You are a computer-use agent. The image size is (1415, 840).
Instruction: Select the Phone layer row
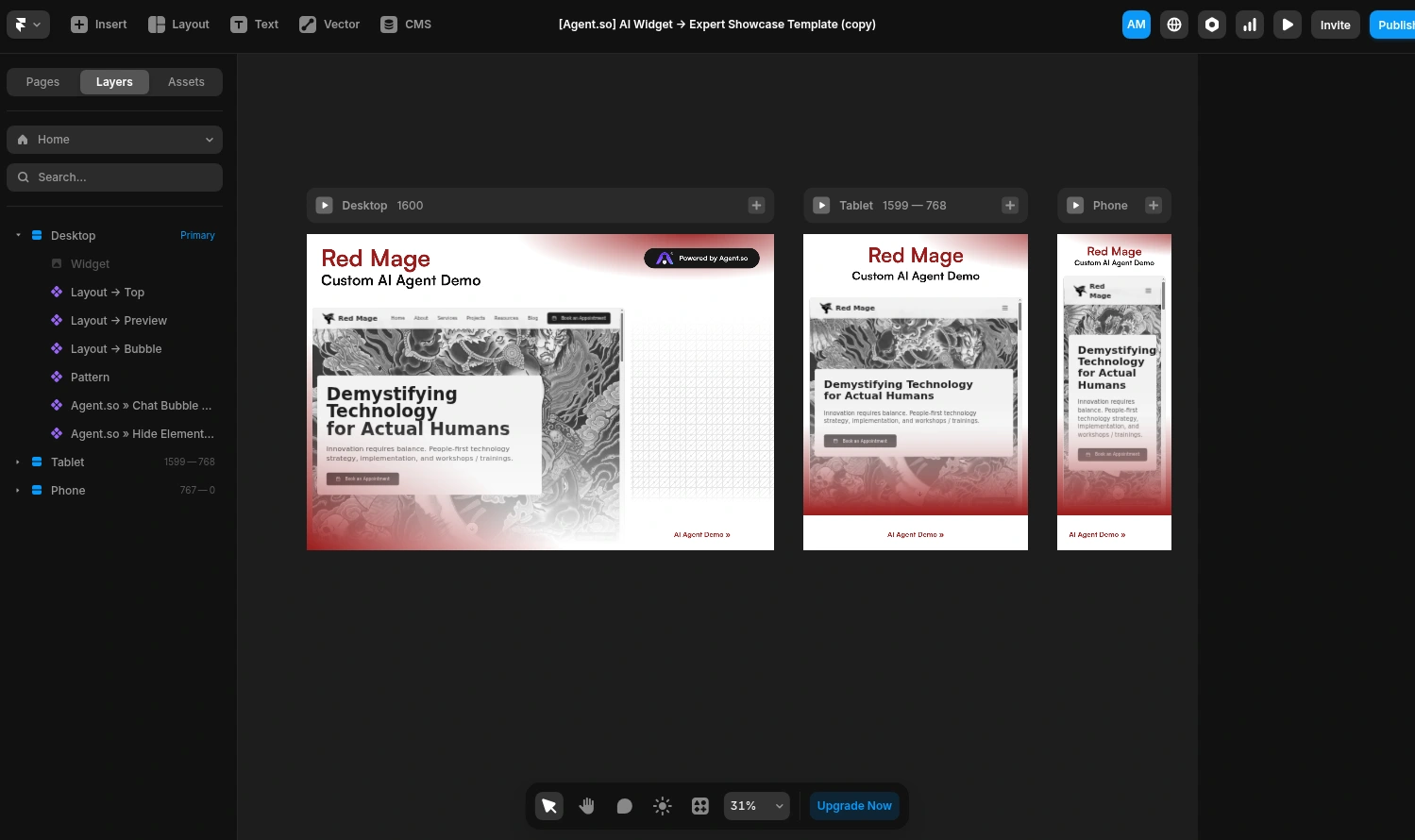[x=114, y=490]
